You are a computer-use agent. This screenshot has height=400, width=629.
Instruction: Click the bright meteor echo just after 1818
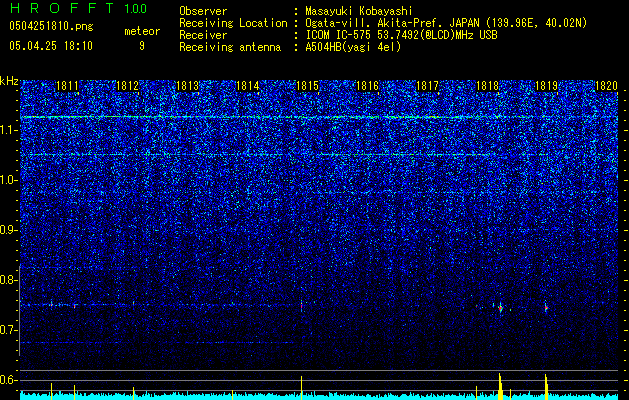tap(500, 308)
